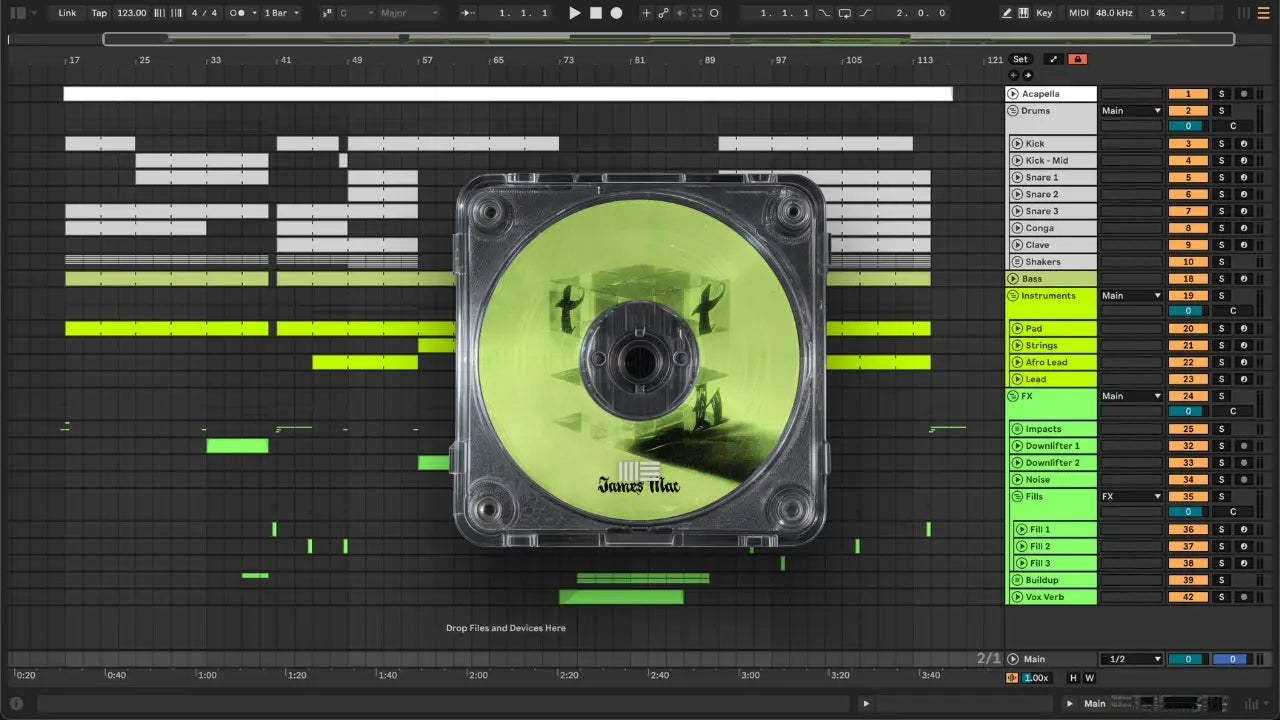Screen dimensions: 1280x720
Task: Open the Main track 1/2 output dropdown
Action: pos(1131,659)
